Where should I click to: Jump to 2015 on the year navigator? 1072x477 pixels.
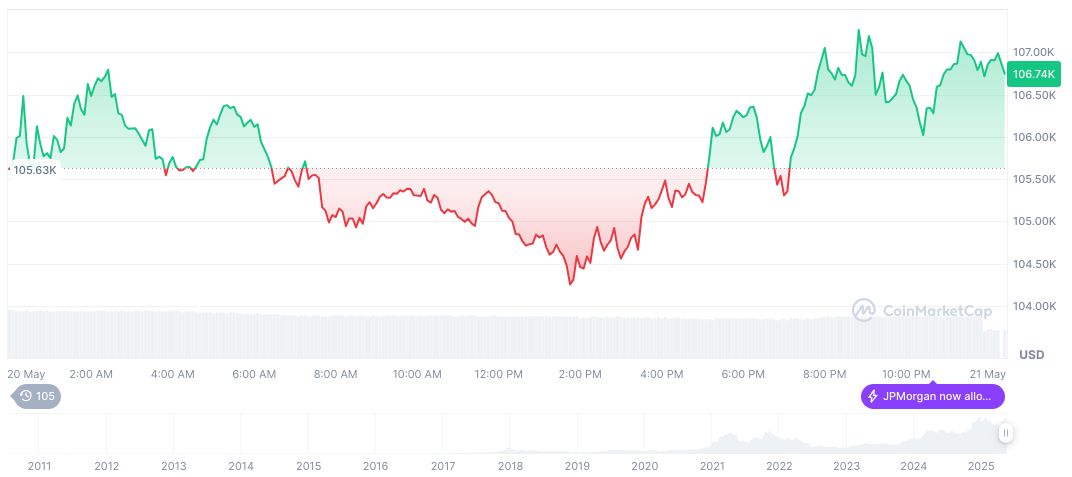308,466
